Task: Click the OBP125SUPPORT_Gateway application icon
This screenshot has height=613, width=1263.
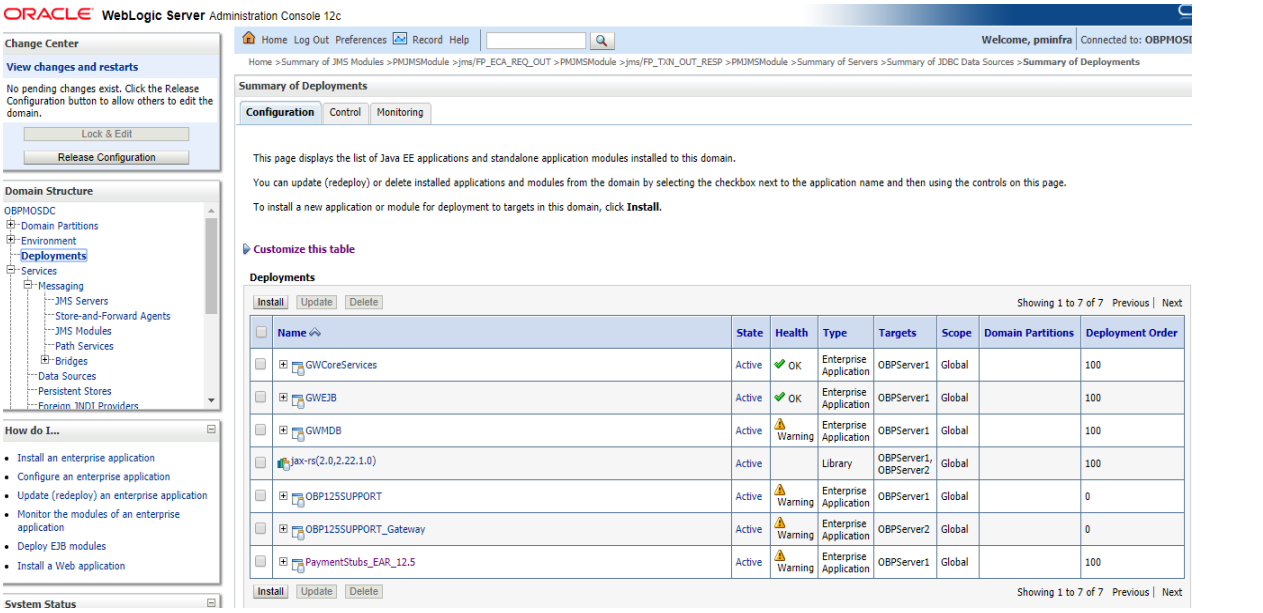Action: [x=298, y=531]
